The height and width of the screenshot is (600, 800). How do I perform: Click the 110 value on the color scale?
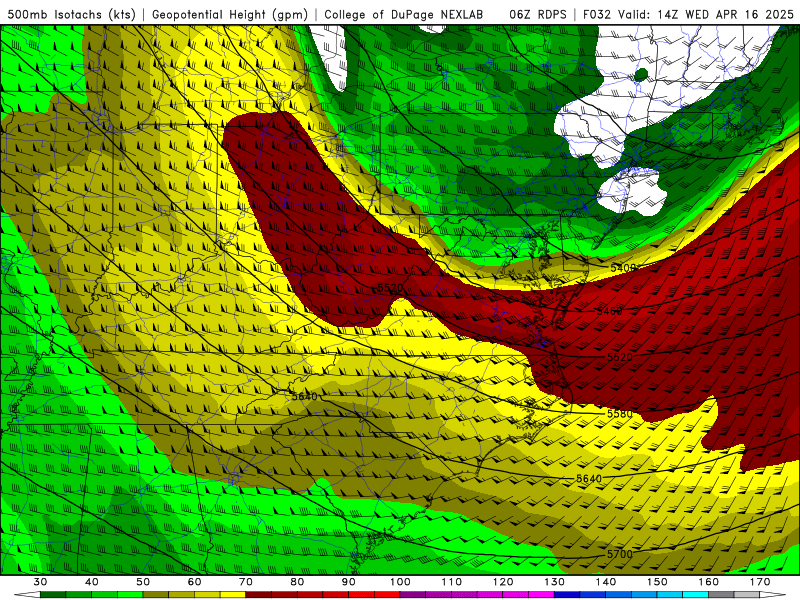(452, 582)
